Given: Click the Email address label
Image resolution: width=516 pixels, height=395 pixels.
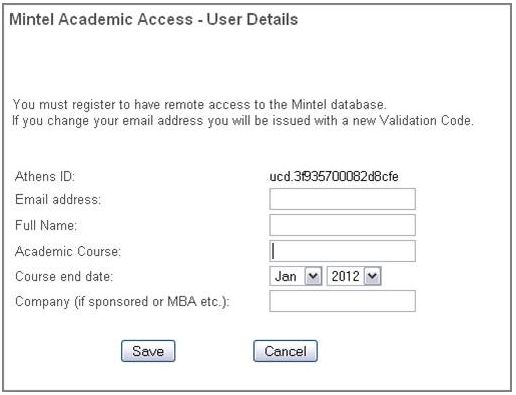Looking at the screenshot, I should tap(58, 199).
